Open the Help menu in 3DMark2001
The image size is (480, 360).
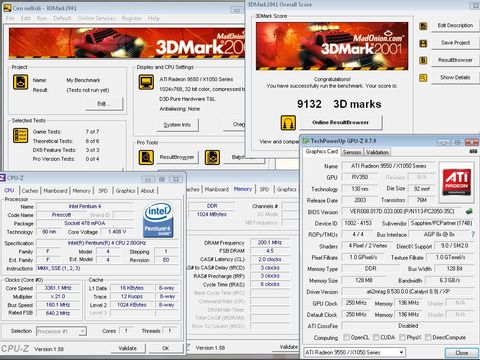point(154,18)
